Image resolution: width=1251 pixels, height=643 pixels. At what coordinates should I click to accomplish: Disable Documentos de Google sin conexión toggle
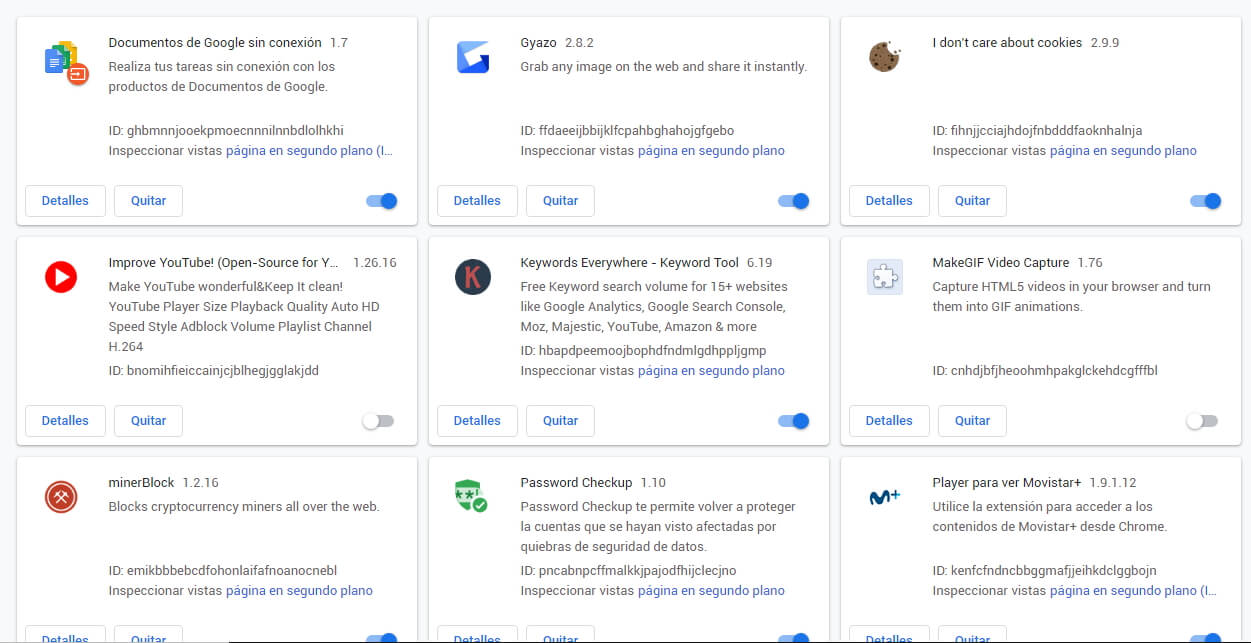tap(382, 201)
